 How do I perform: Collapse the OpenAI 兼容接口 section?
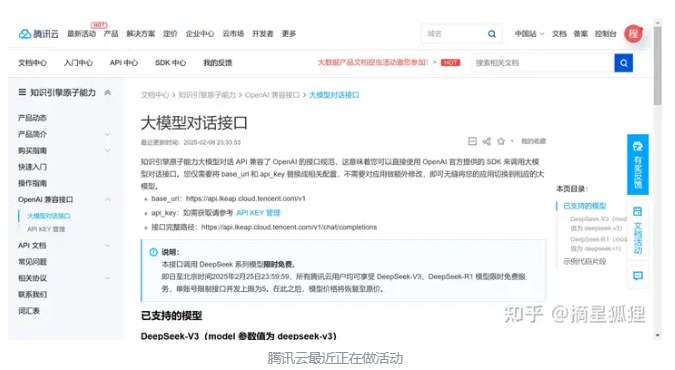click(x=108, y=199)
